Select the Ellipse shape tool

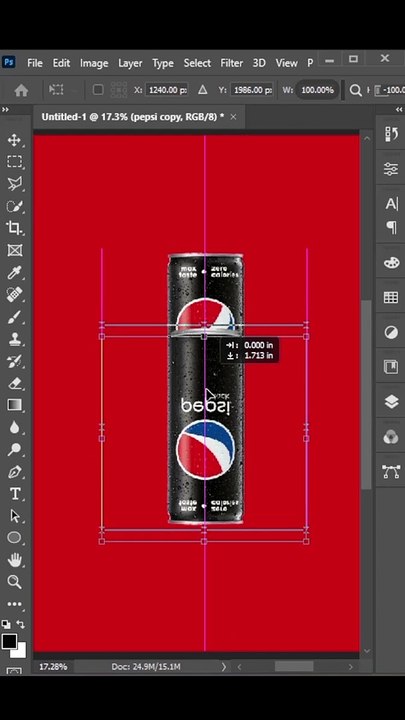[x=14, y=537]
